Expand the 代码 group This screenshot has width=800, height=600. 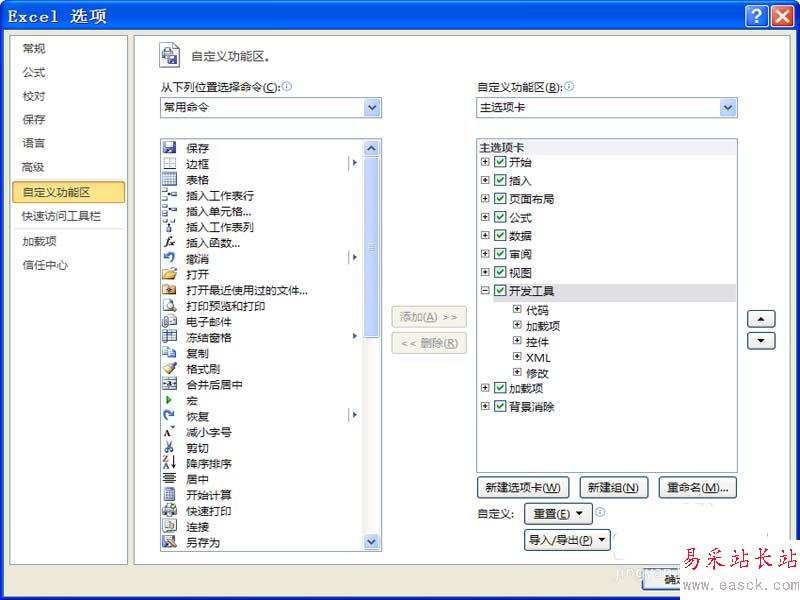click(517, 309)
